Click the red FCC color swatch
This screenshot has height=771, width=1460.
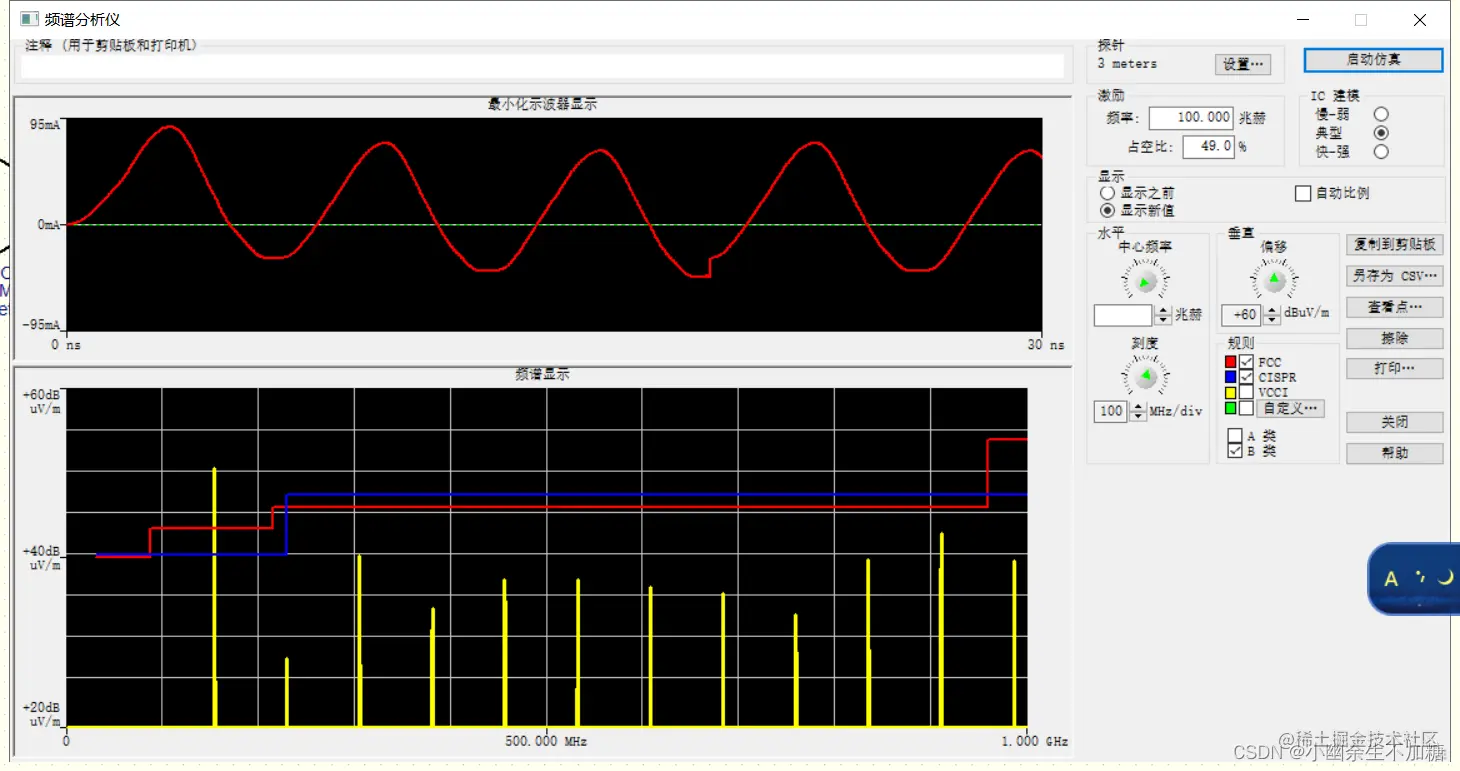click(x=1230, y=362)
